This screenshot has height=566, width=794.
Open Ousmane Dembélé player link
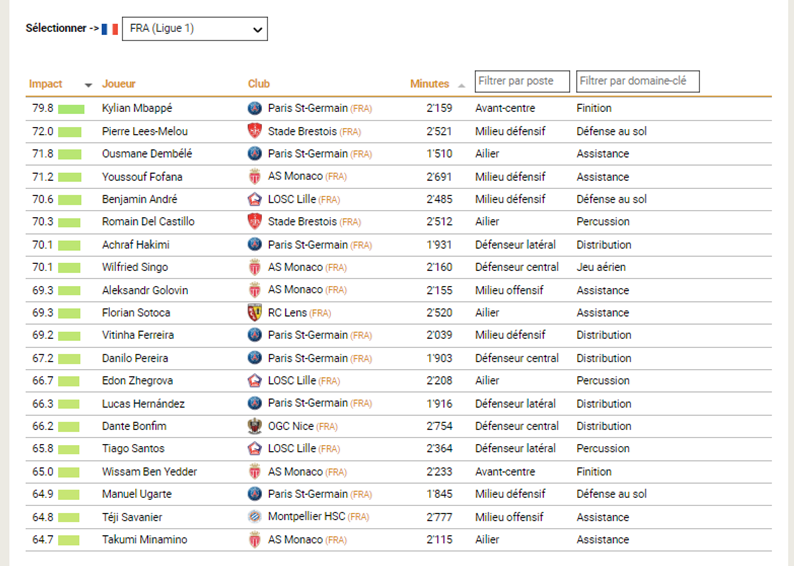click(x=147, y=154)
